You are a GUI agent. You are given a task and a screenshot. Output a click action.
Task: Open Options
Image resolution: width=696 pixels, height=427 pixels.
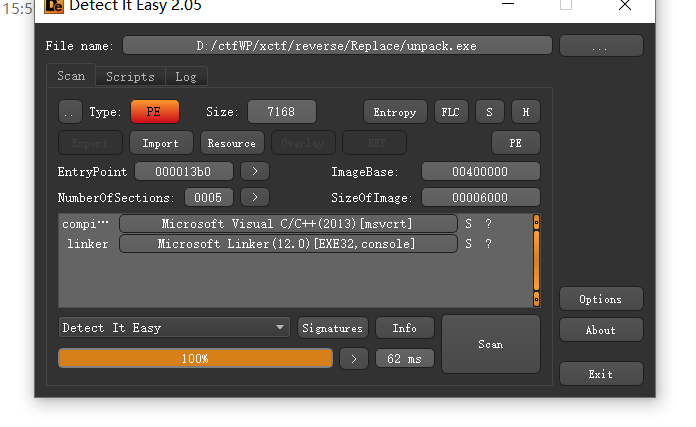[x=601, y=299]
